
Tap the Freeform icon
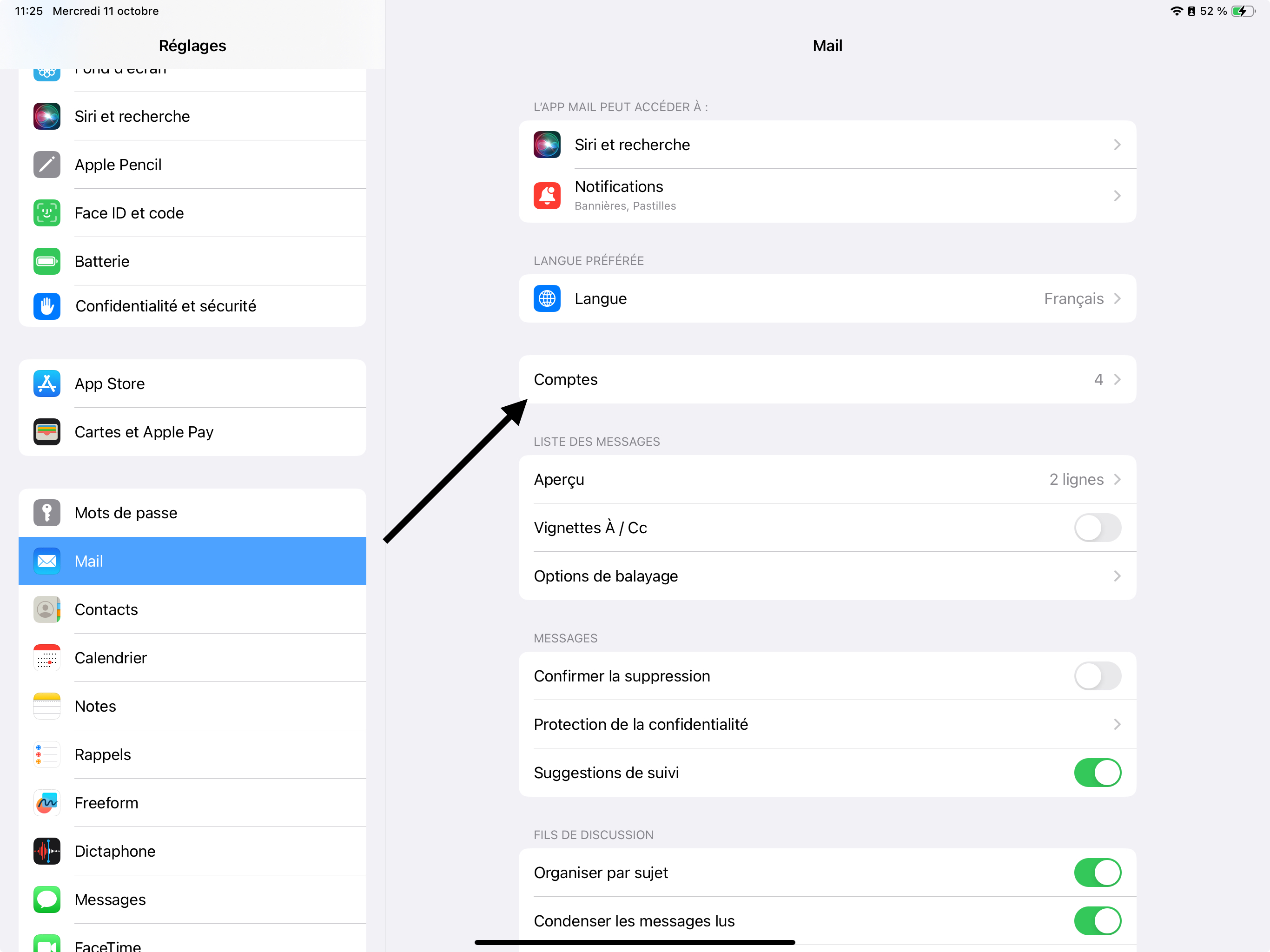[x=47, y=803]
